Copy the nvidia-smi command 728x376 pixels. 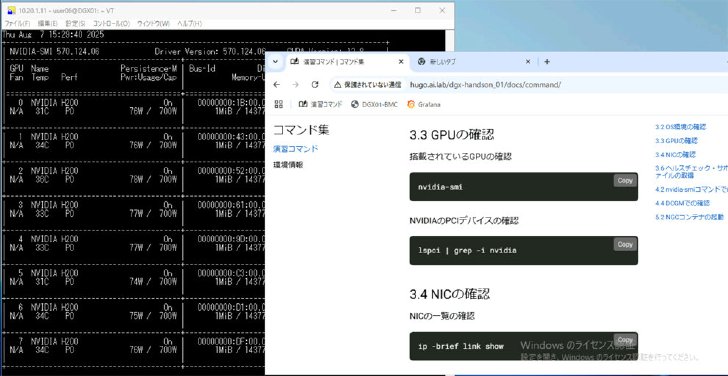[x=625, y=181]
